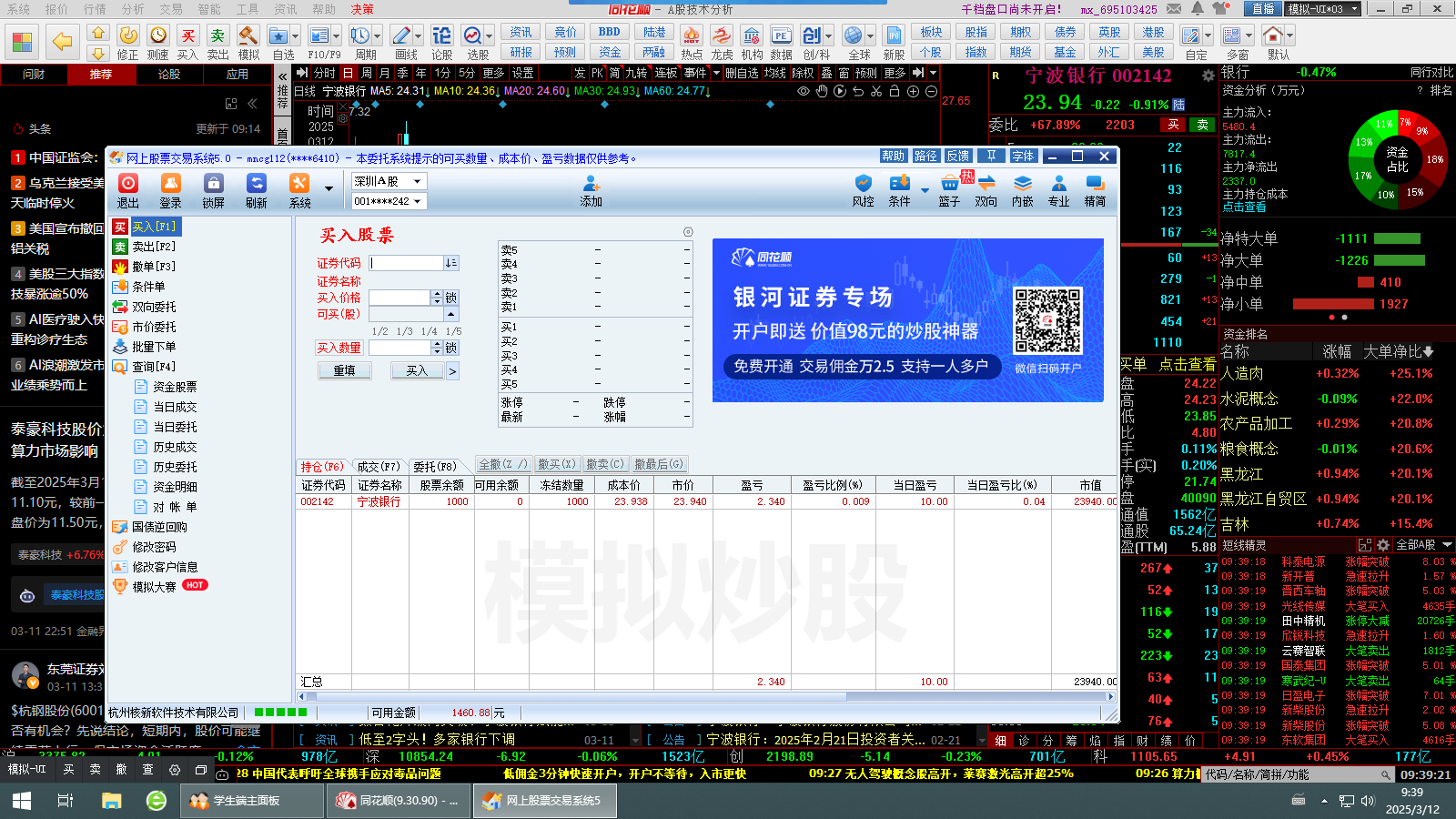Go back with the yellow left arrow
This screenshot has width=1456, height=819.
coord(62,41)
